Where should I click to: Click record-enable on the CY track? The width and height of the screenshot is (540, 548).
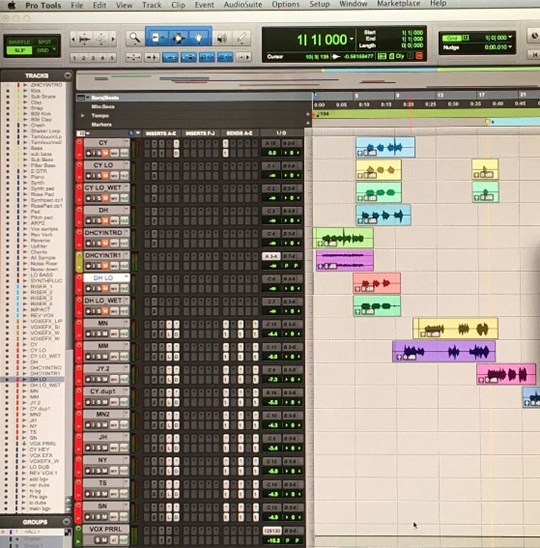pos(89,153)
